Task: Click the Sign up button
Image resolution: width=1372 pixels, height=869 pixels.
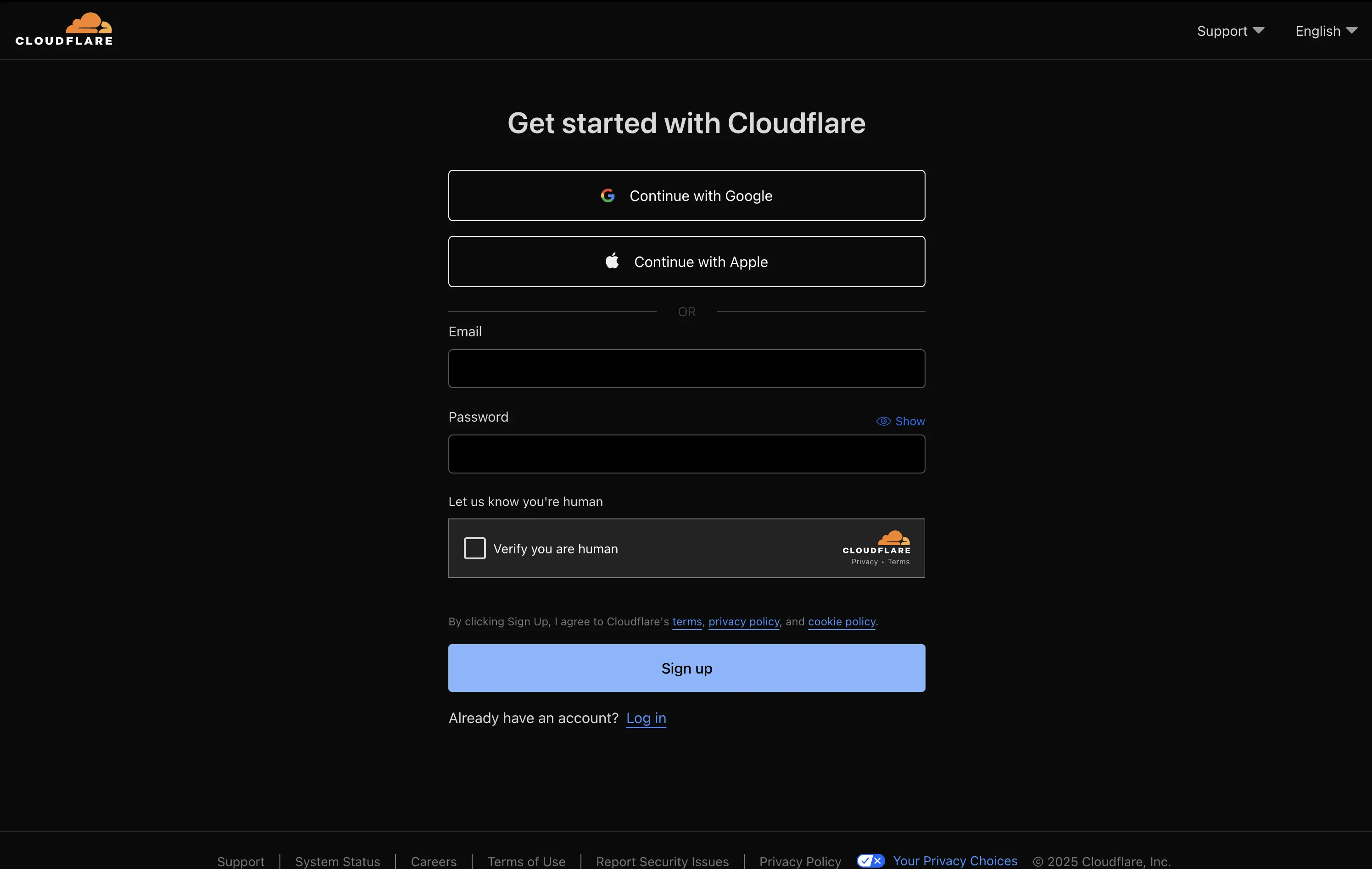Action: [x=686, y=668]
